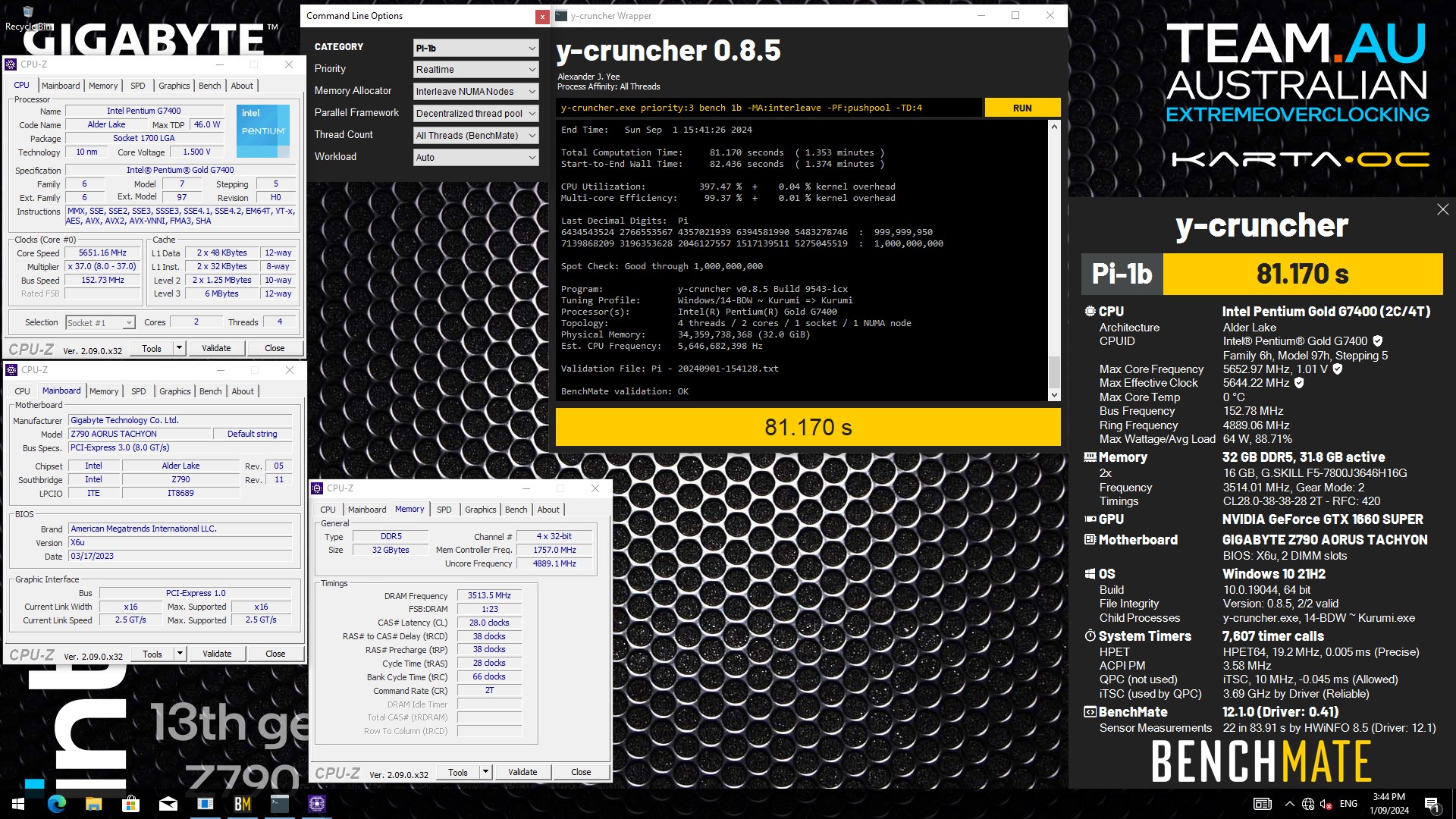Click Tools button in the Mainboard CPU-Z window
This screenshot has width=1456, height=819.
tap(152, 654)
